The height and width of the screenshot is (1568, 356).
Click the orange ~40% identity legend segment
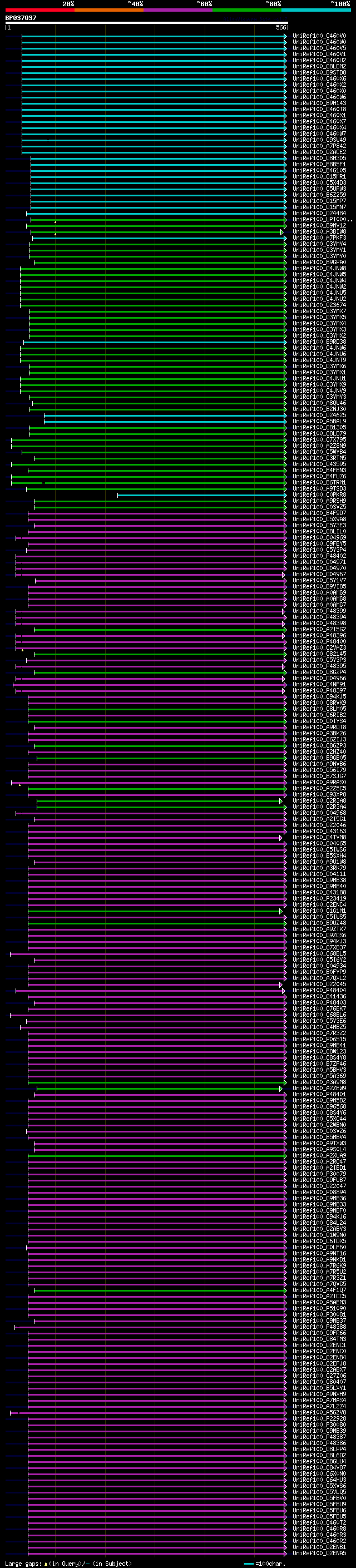click(x=109, y=10)
